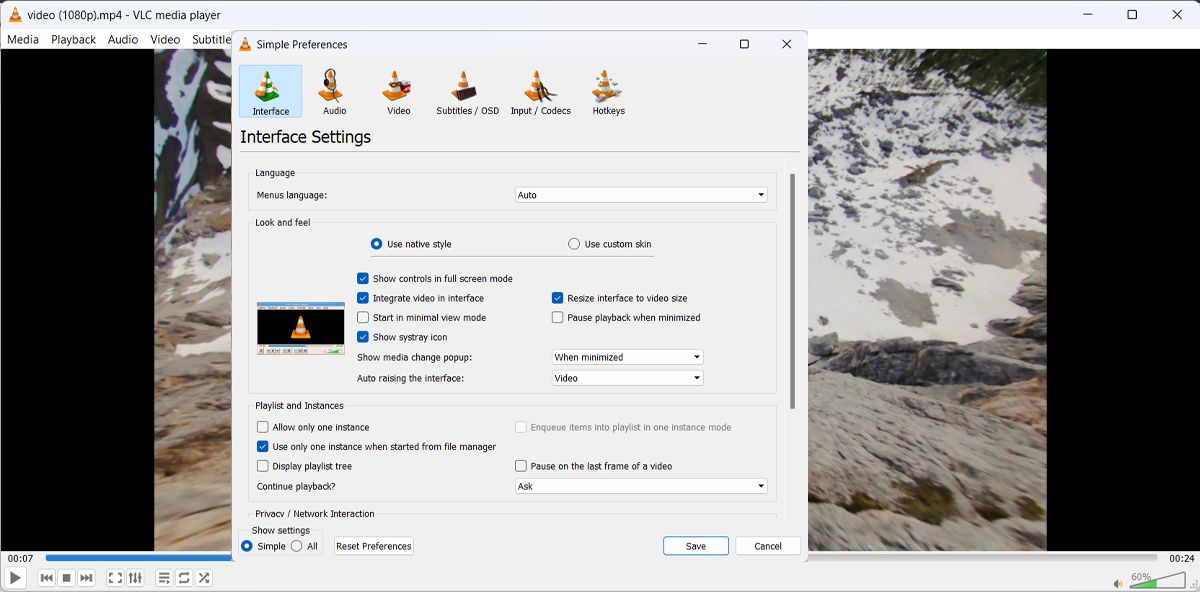
Task: Uncheck Resize interface to video size
Action: (557, 297)
